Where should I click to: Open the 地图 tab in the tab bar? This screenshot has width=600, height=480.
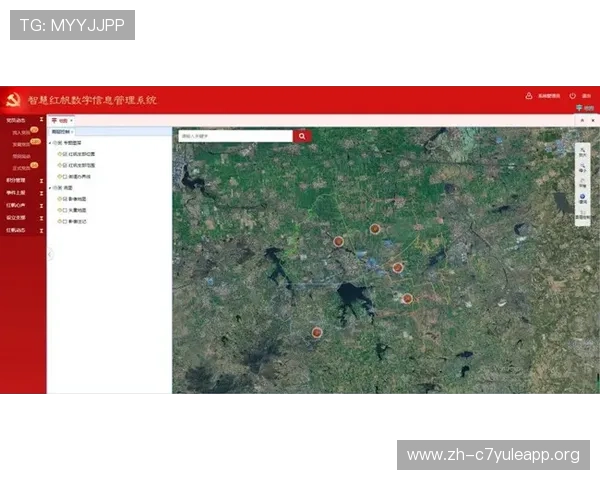click(62, 120)
